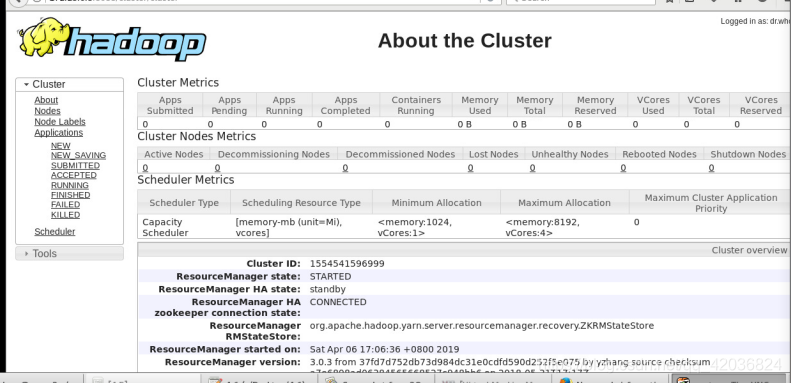Select the ZKRMStateStore class name
The height and width of the screenshot is (383, 791).
click(x=482, y=325)
